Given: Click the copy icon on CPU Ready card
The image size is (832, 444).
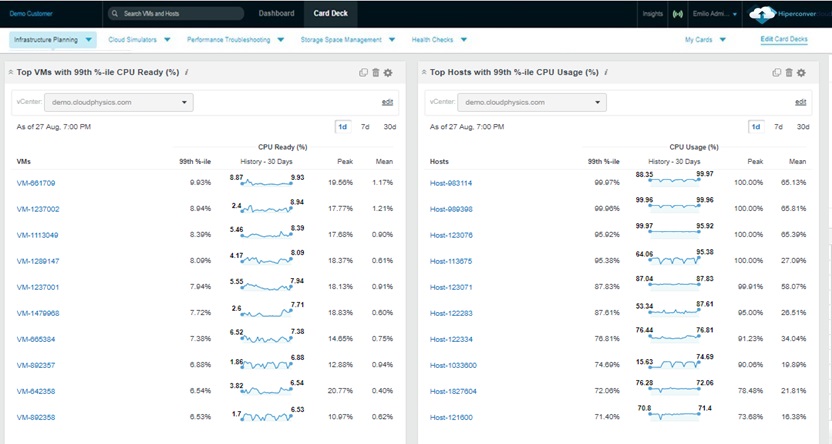Looking at the screenshot, I should pyautogui.click(x=363, y=73).
